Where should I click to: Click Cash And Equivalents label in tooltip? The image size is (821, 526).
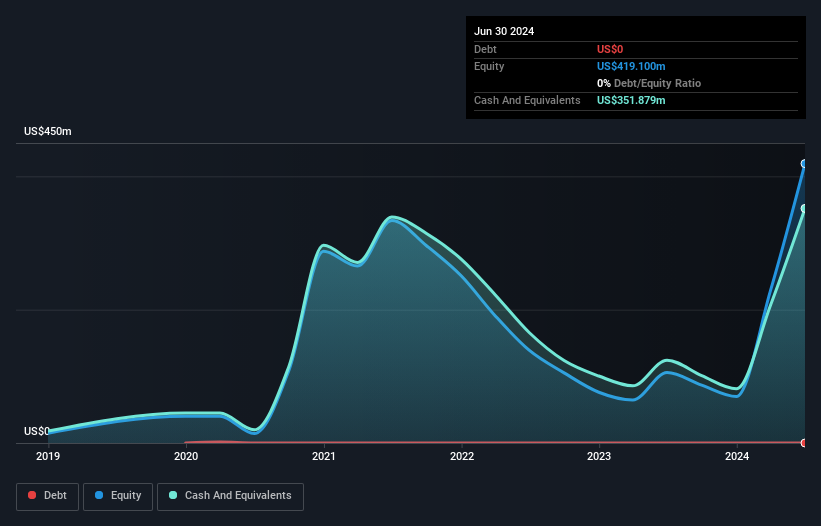527,100
